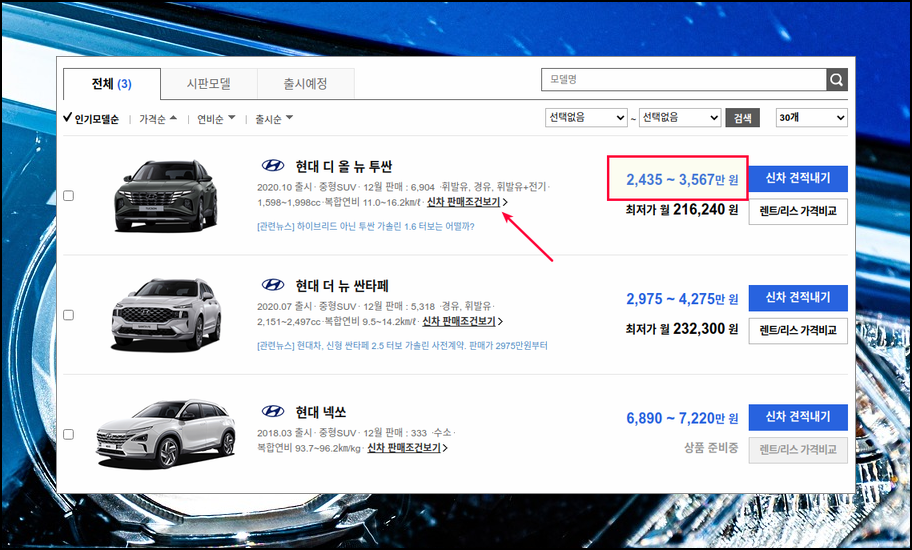Click the white Santa Fe car image

[x=166, y=315]
